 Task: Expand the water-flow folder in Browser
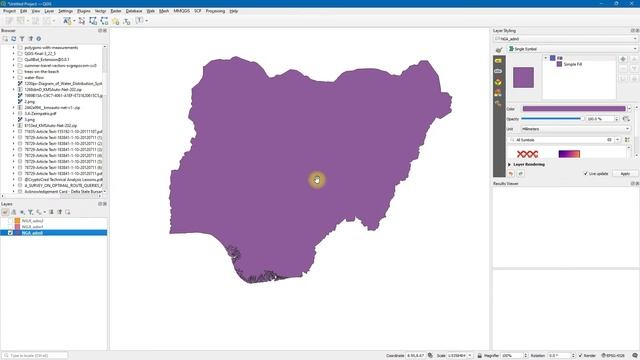13,77
